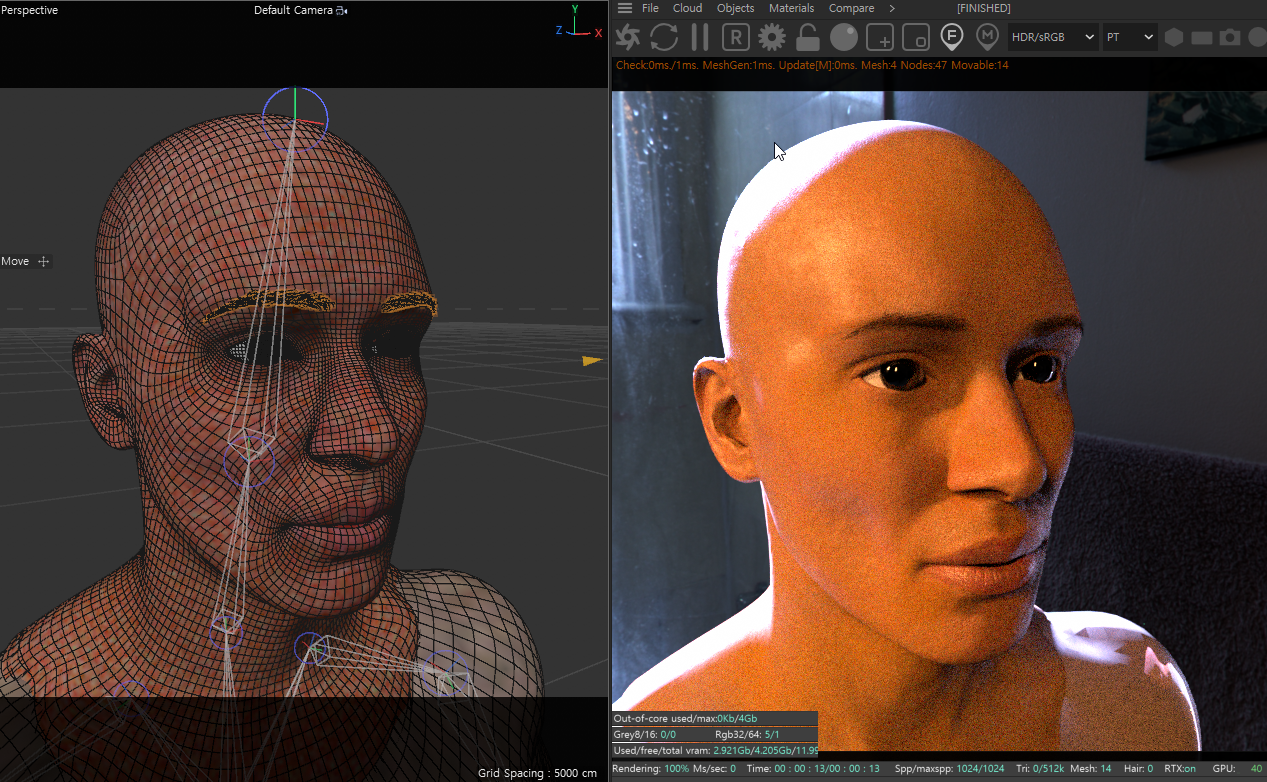The width and height of the screenshot is (1267, 782).
Task: Click the GPU status entry
Action: point(1238,768)
